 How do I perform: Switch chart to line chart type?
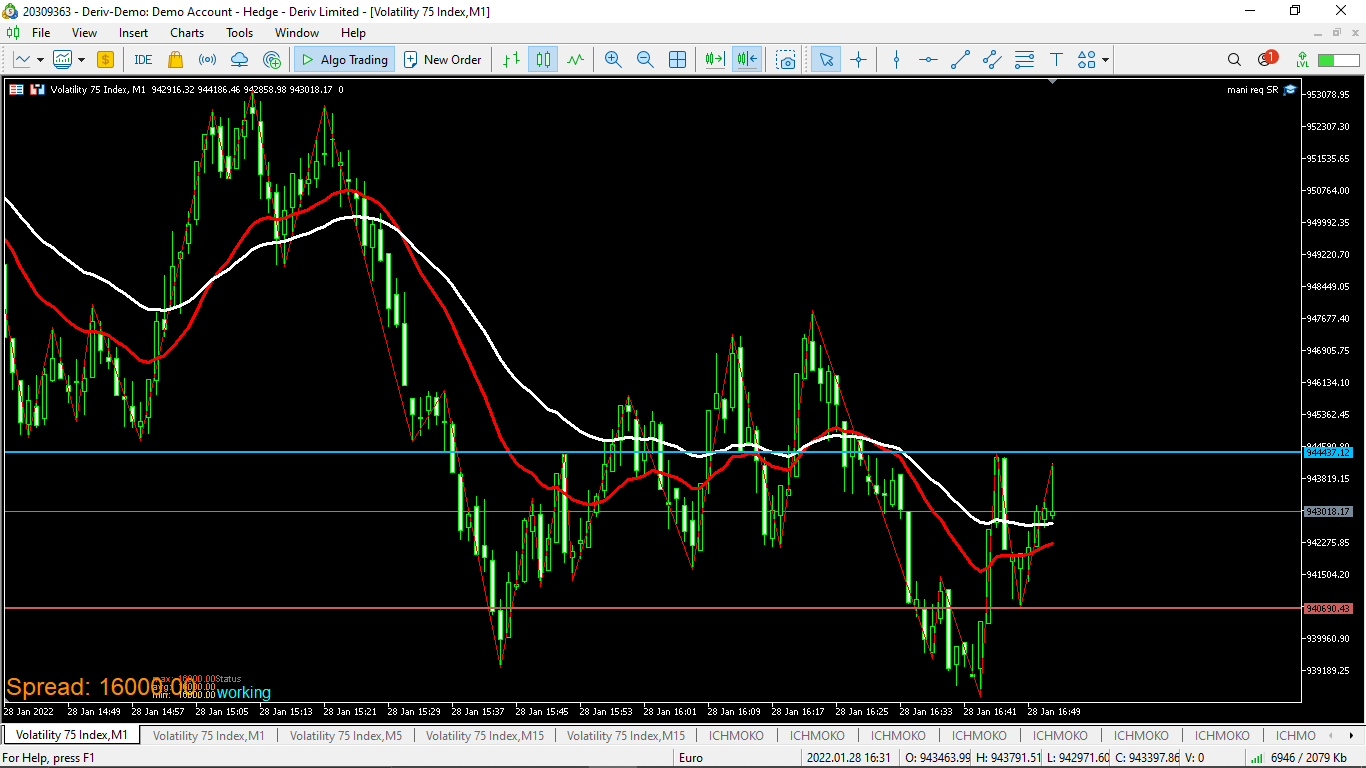[575, 60]
